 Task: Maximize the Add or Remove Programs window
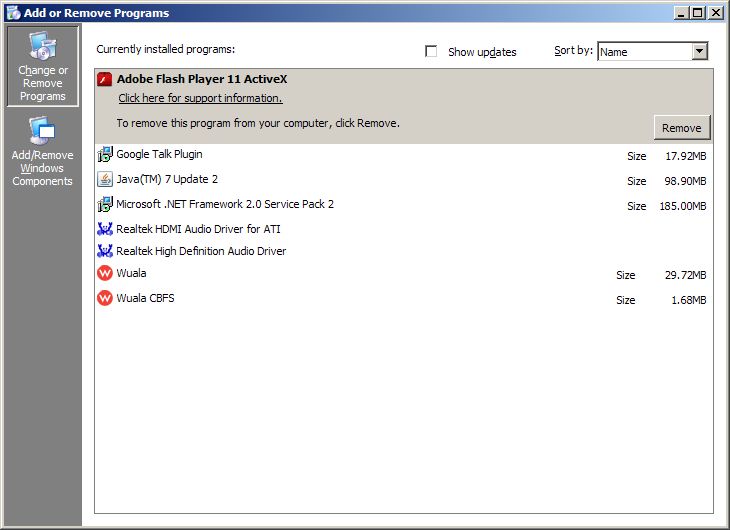[697, 13]
